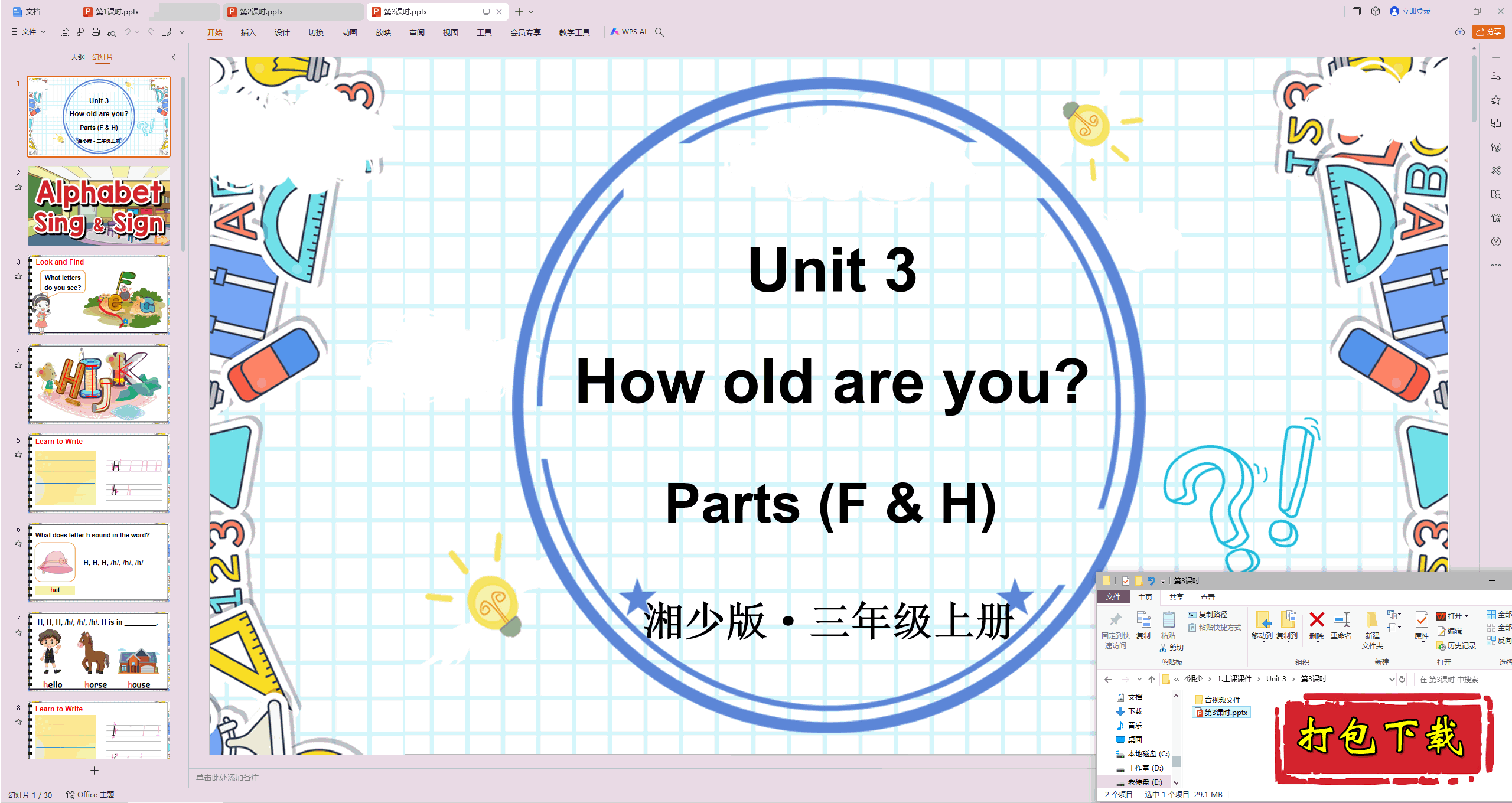Open the new tab dropdown arrow beside plus
This screenshot has height=803, width=1512.
pyautogui.click(x=531, y=12)
